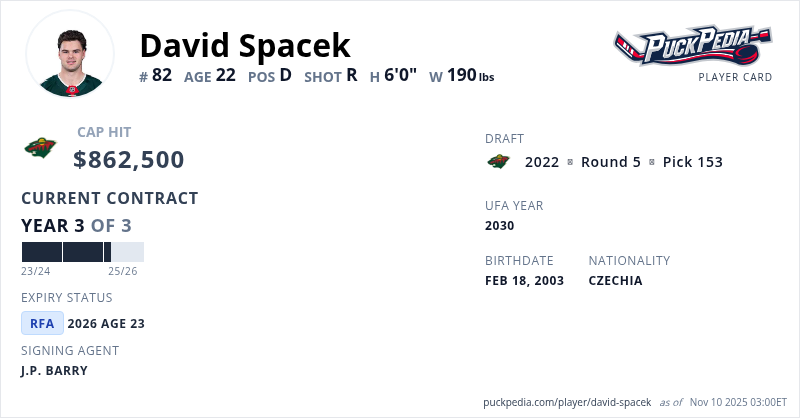Click the Pick 153 draft text

click(692, 162)
